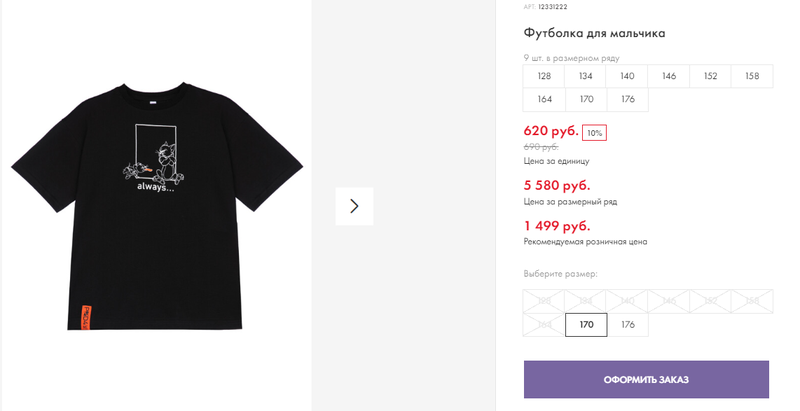800x411 pixels.
Task: Click size 158 in the size range row
Action: point(752,76)
